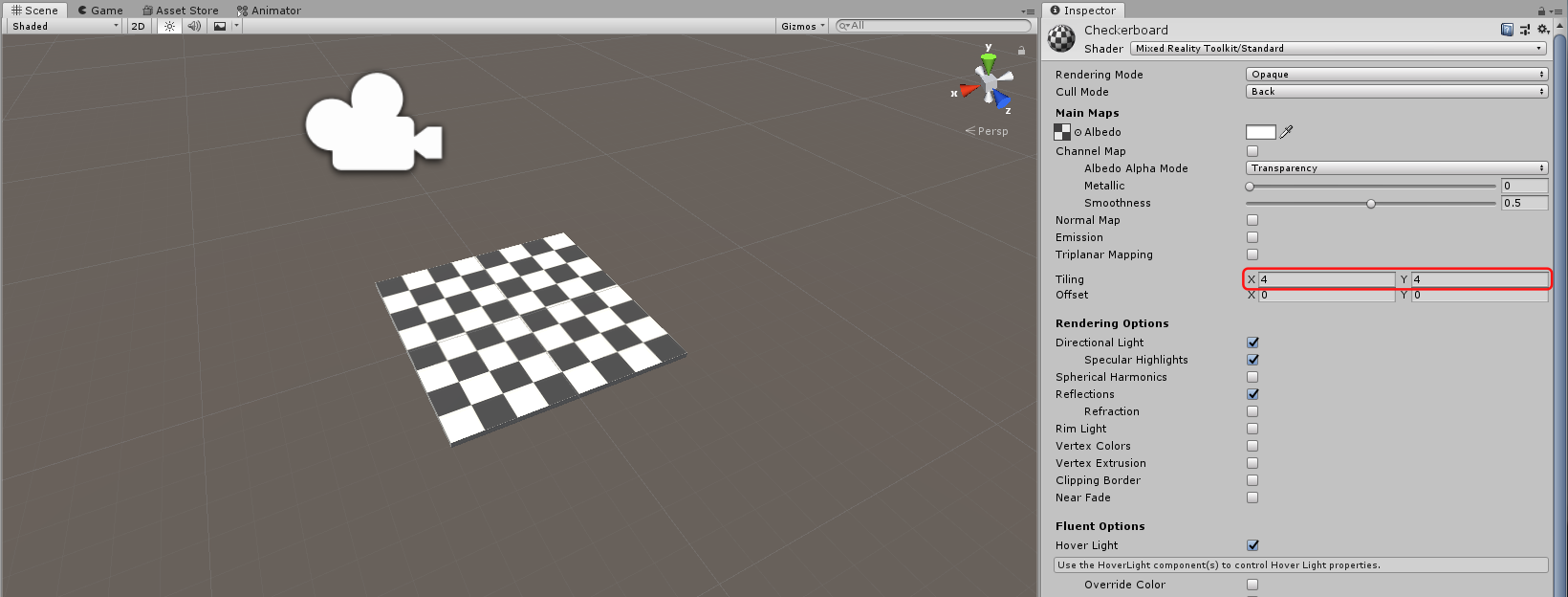Click the Smoothness slider handle
This screenshot has width=1568, height=597.
[1371, 203]
